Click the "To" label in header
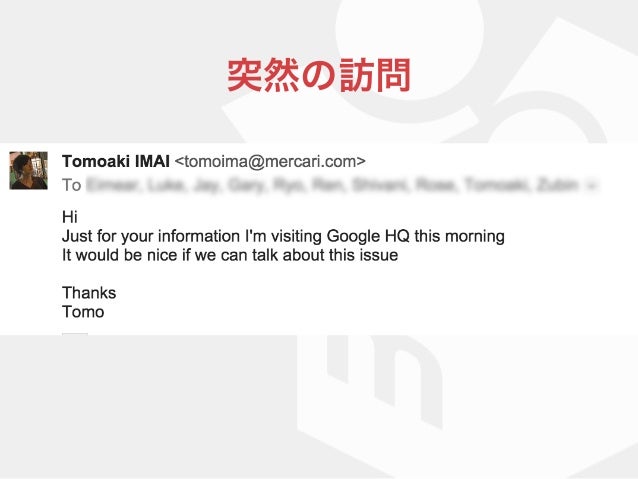 click(x=72, y=185)
